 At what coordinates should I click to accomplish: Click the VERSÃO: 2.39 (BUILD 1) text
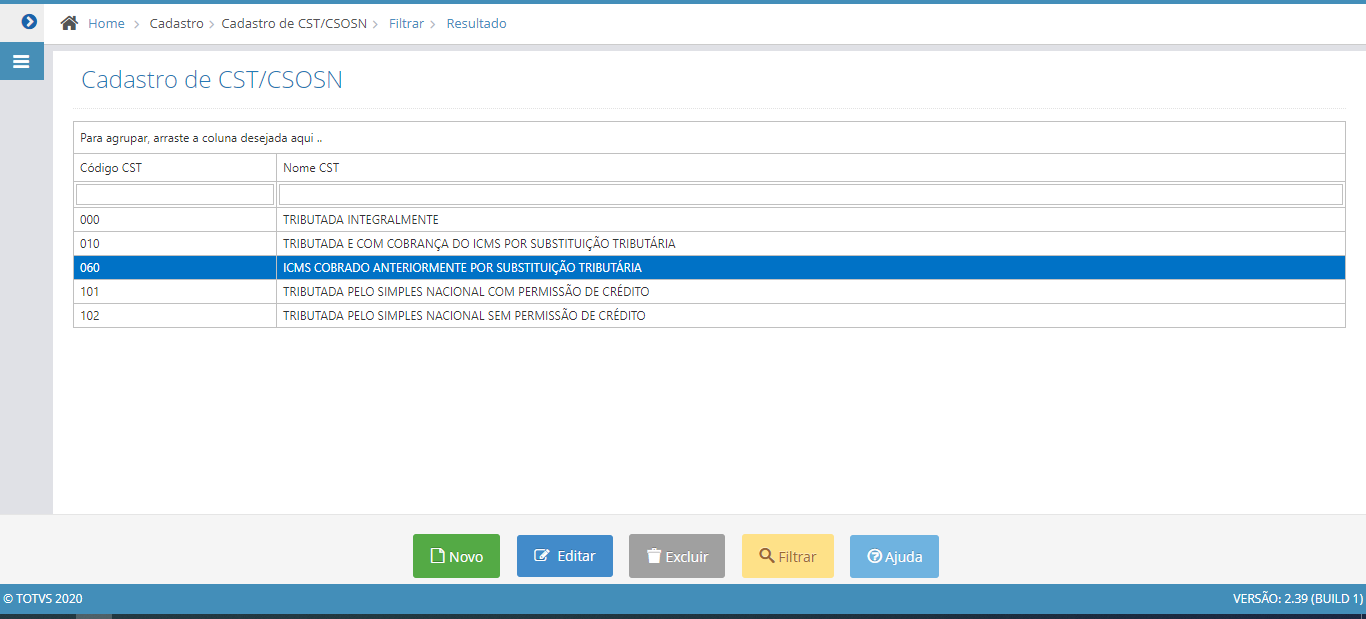[x=1298, y=599]
